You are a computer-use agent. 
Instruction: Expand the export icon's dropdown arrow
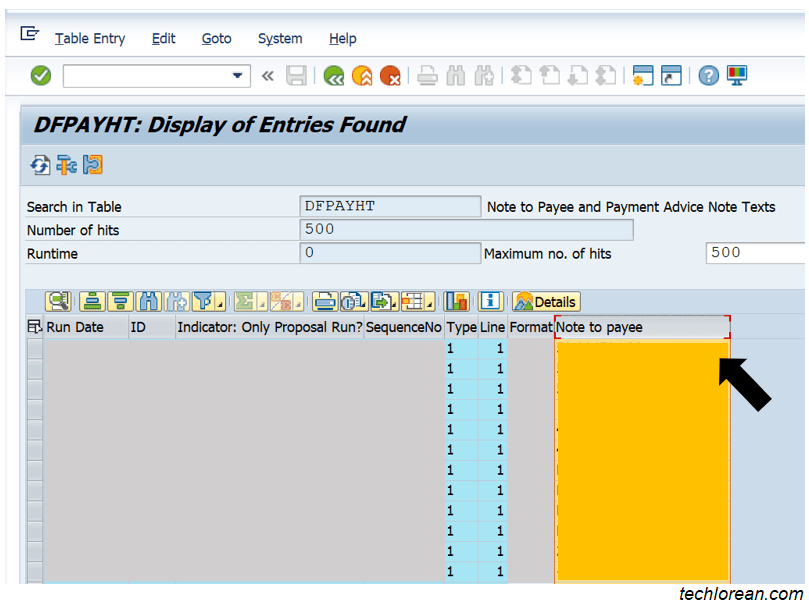pyautogui.click(x=395, y=306)
